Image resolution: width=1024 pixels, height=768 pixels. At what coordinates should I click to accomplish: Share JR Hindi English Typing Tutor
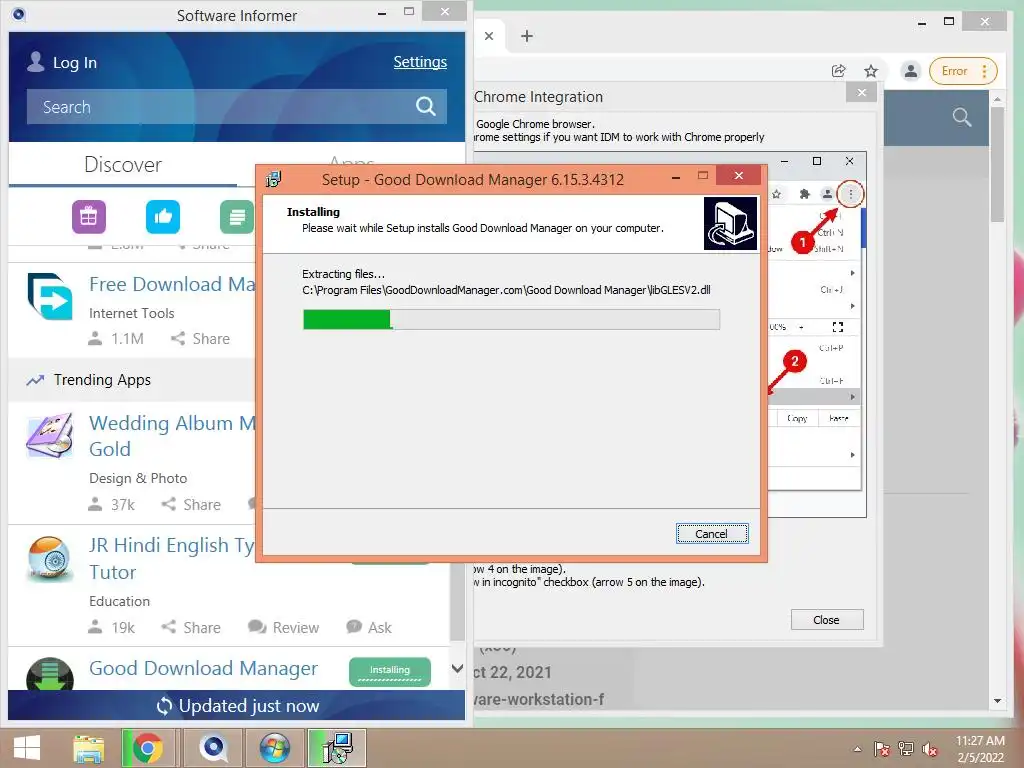click(x=191, y=628)
